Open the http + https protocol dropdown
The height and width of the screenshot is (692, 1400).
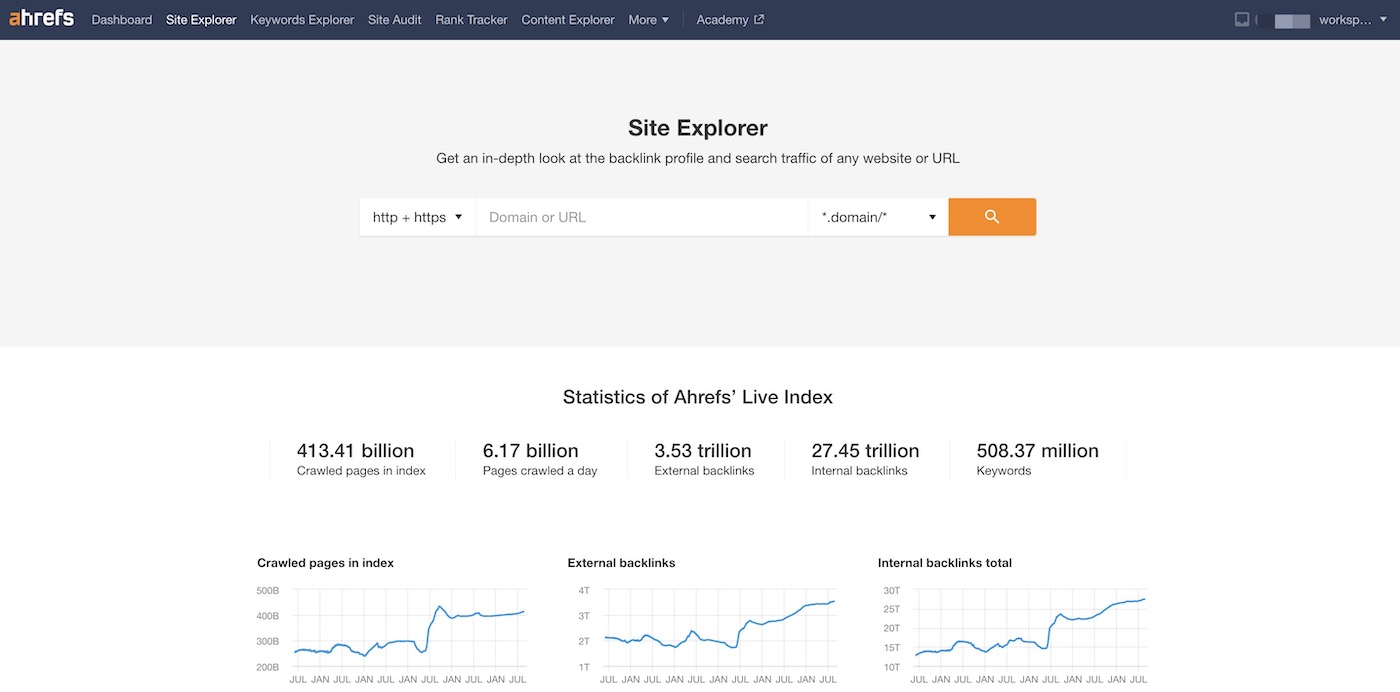pos(417,217)
